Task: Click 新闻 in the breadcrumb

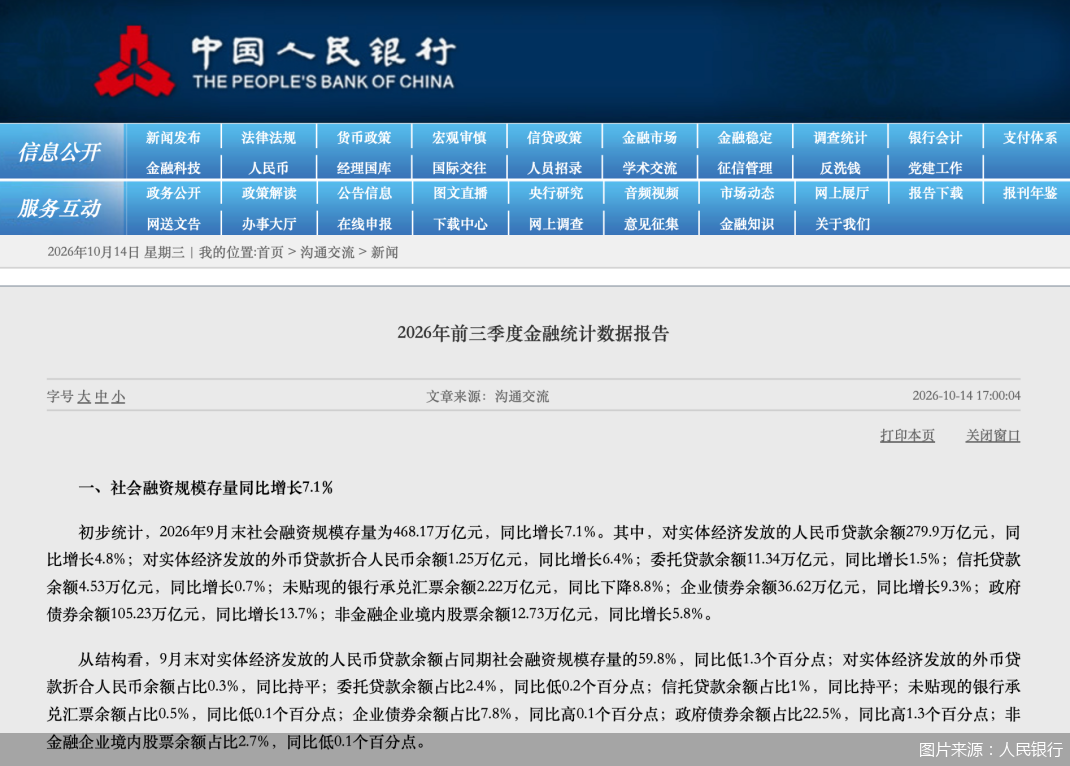Action: (x=384, y=252)
